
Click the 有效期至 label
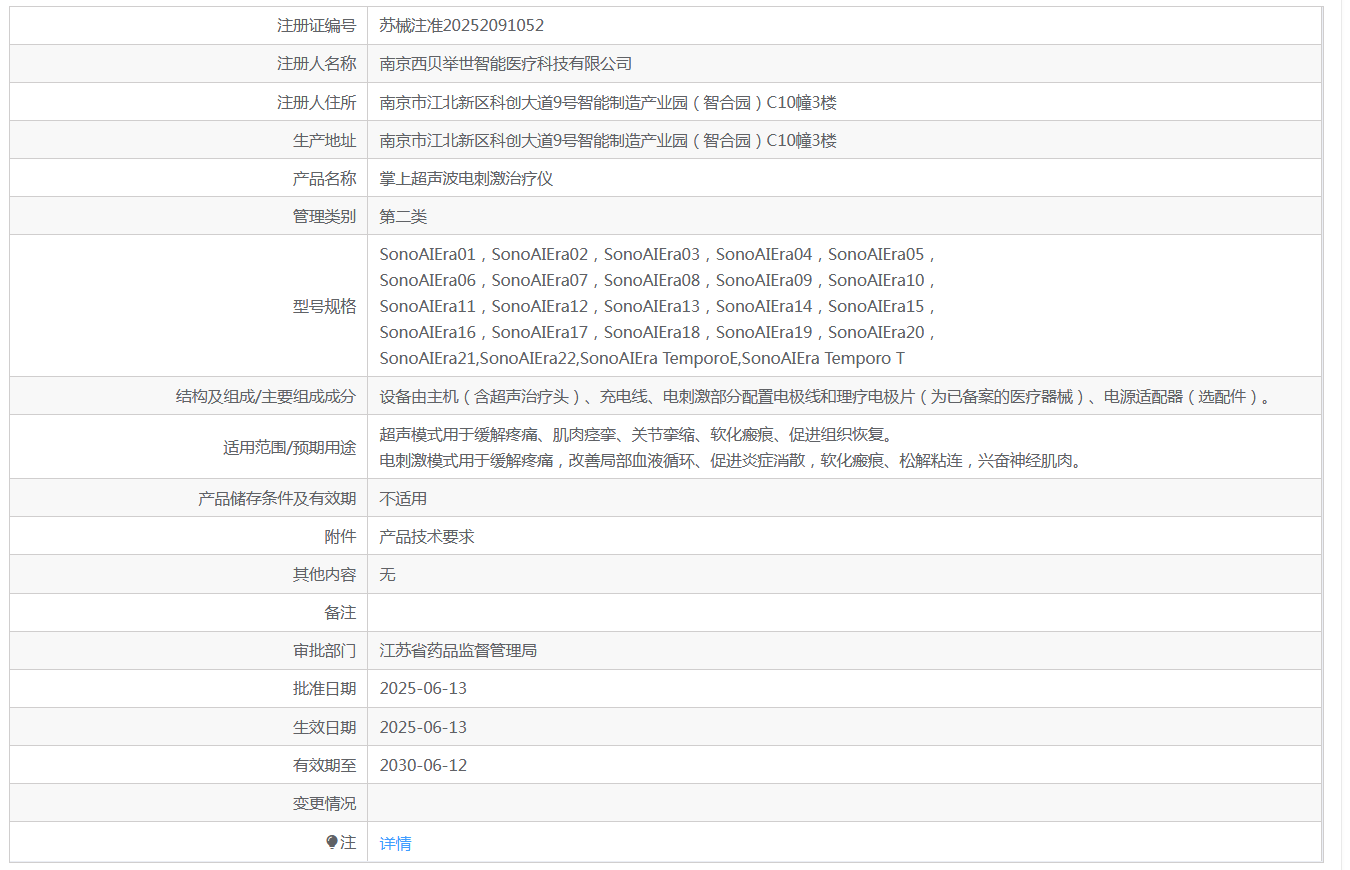324,765
